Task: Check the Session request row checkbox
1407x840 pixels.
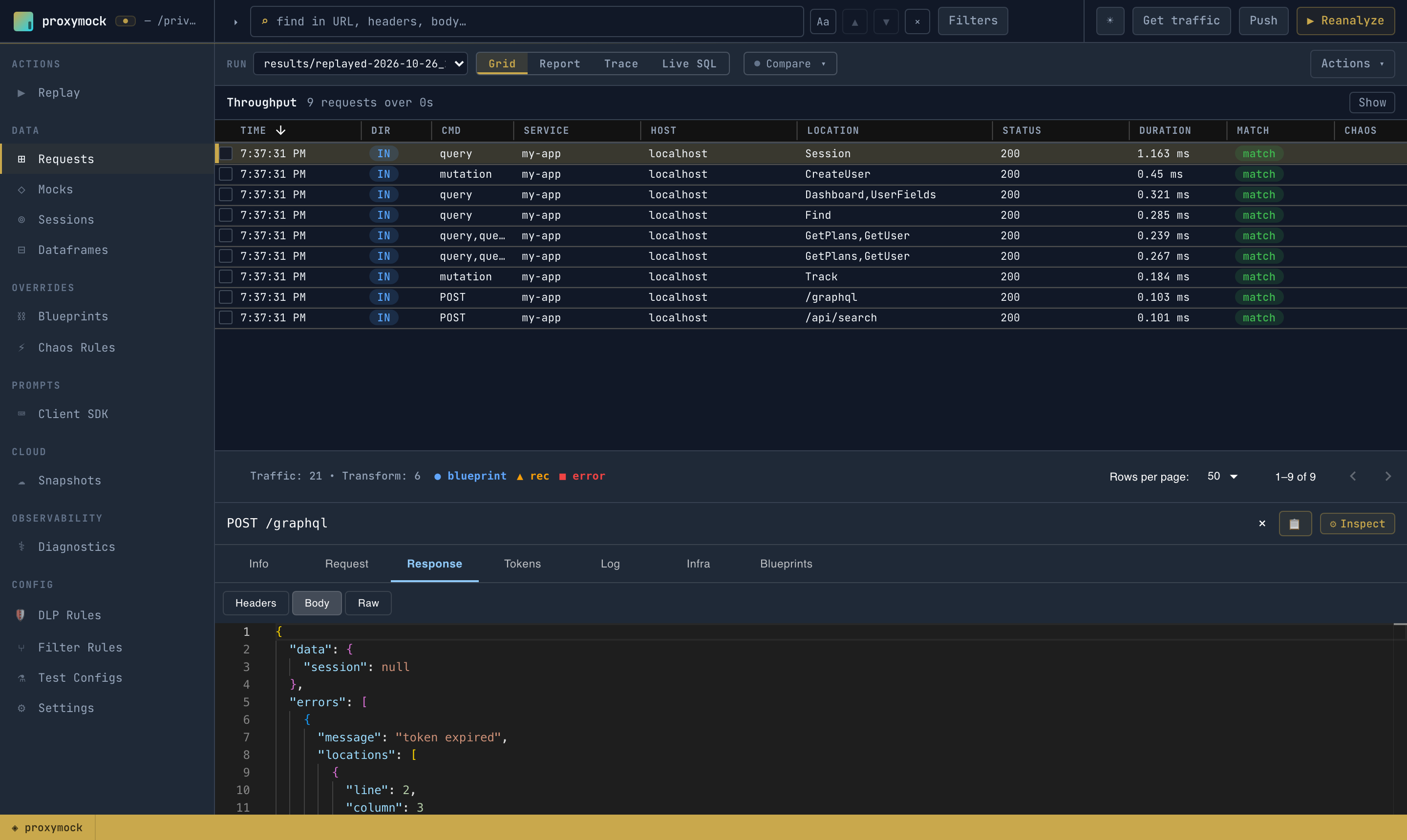Action: pos(226,153)
